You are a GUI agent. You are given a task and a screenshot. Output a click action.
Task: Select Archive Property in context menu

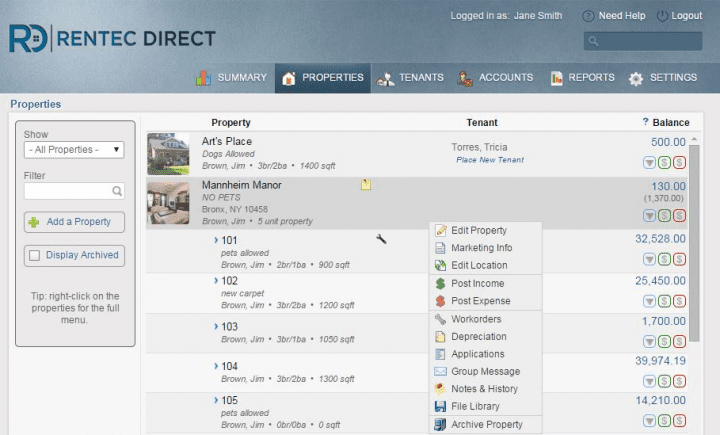[x=486, y=424]
